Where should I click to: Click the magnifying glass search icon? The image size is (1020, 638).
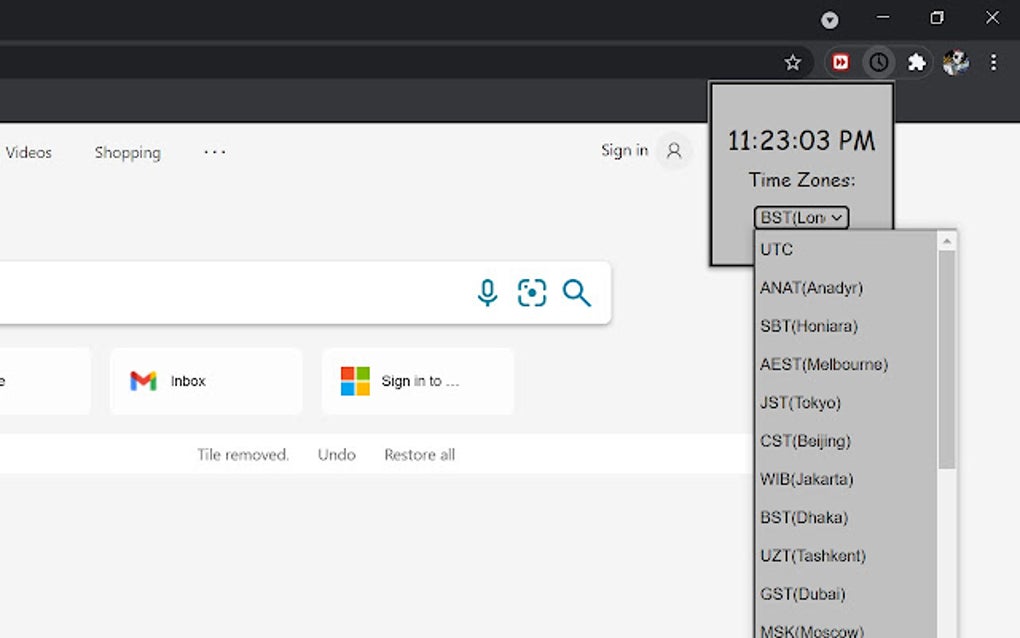(x=577, y=293)
